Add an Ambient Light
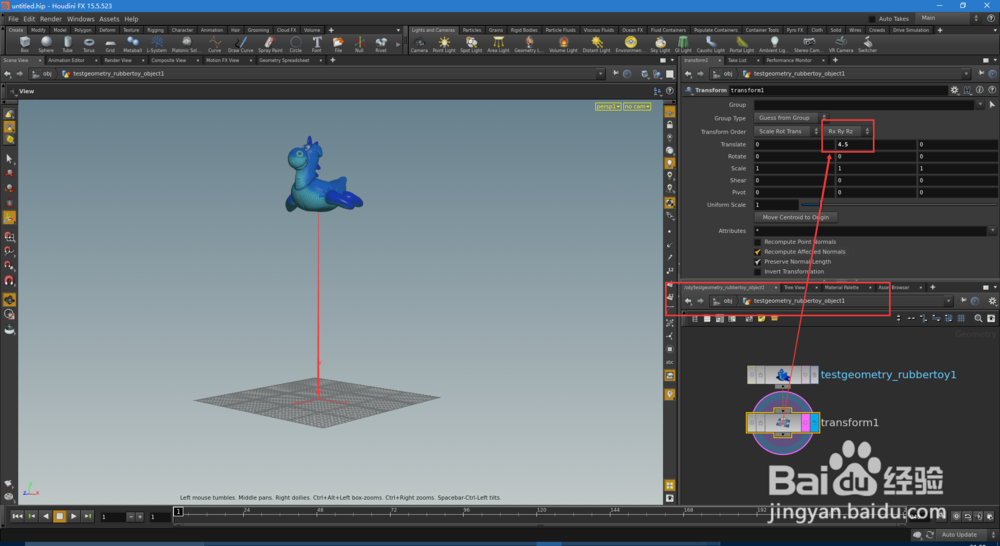Viewport: 1000px width, 546px height. coord(774,45)
